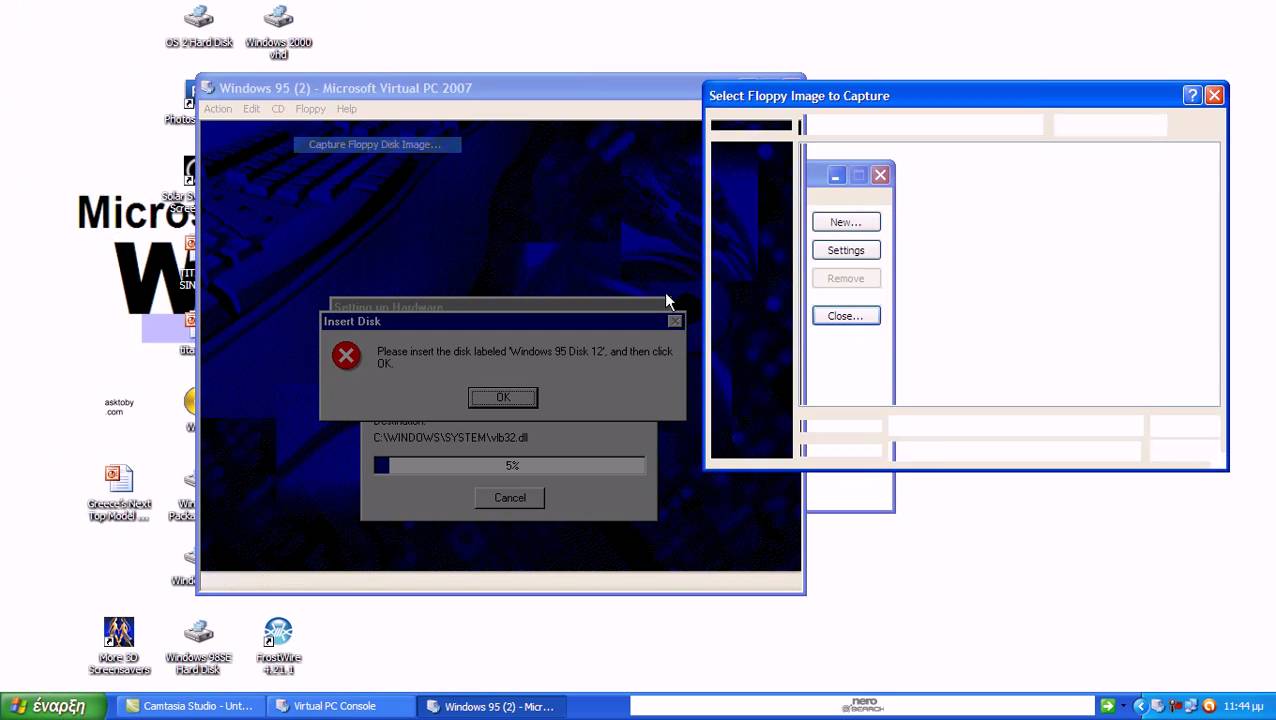
Task: Choose Capture Floppy Disk Image menu entry
Action: (377, 144)
